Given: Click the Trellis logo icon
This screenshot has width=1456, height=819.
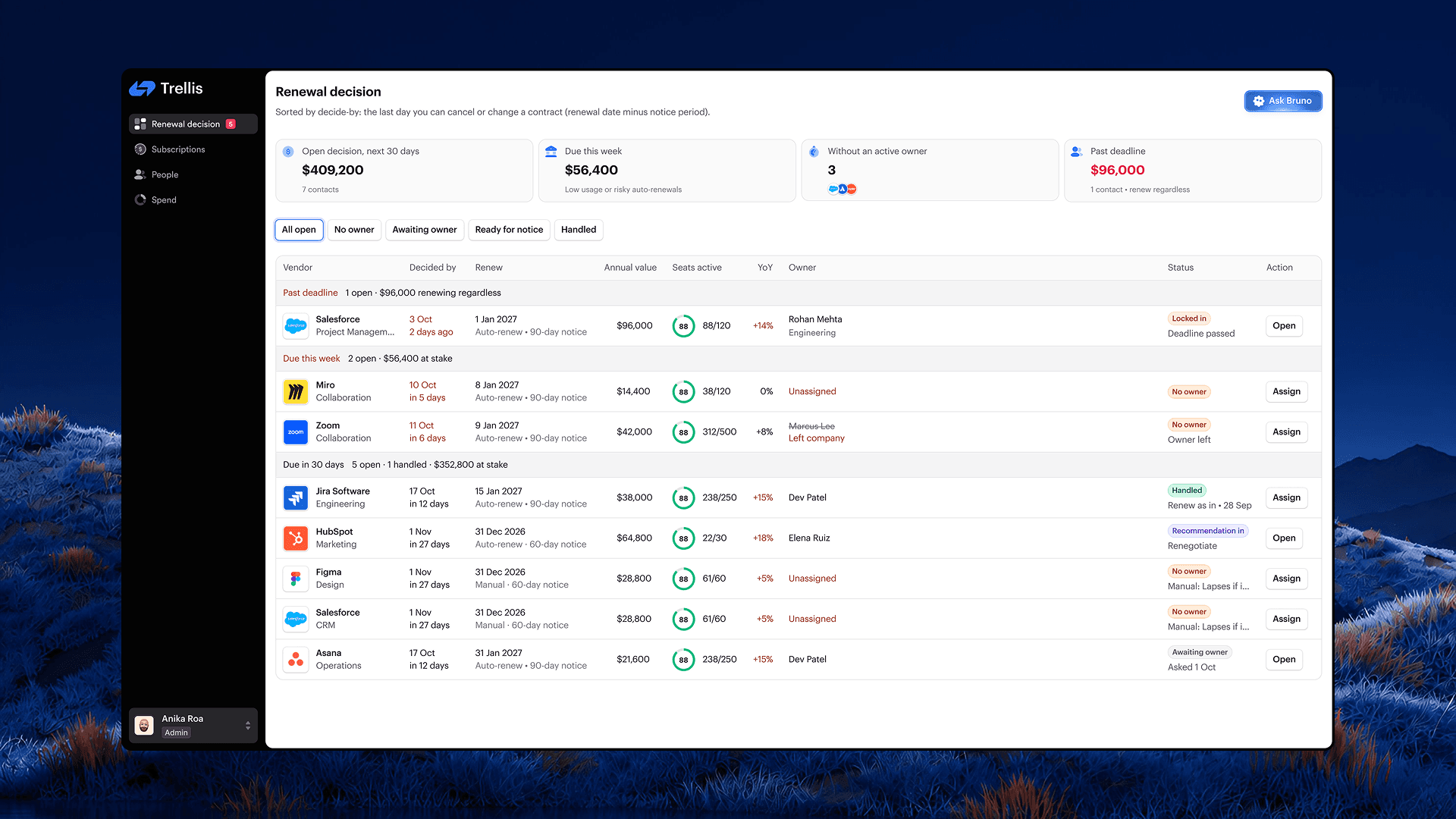Looking at the screenshot, I should 142,89.
